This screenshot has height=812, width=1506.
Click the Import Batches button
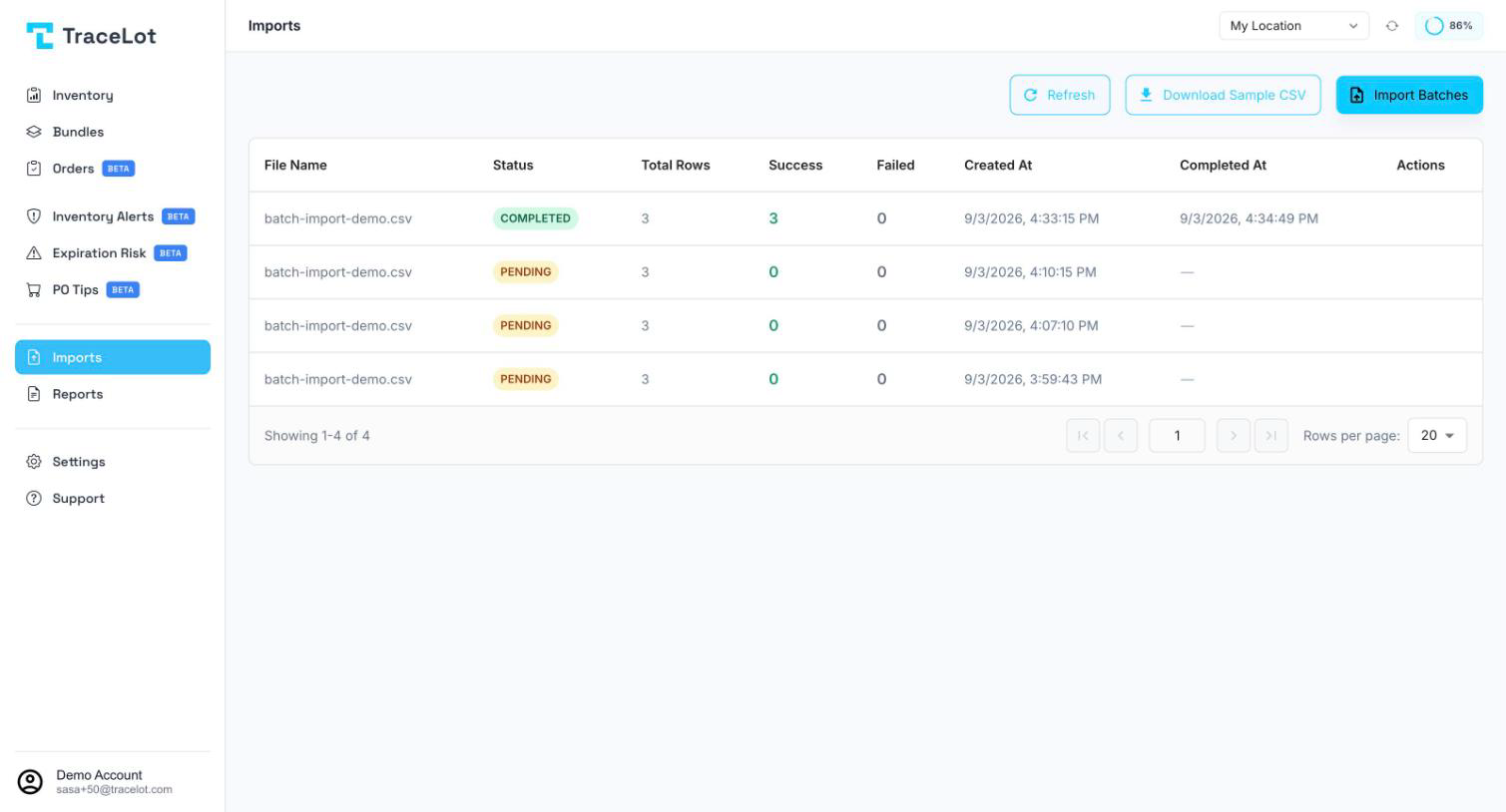point(1409,95)
